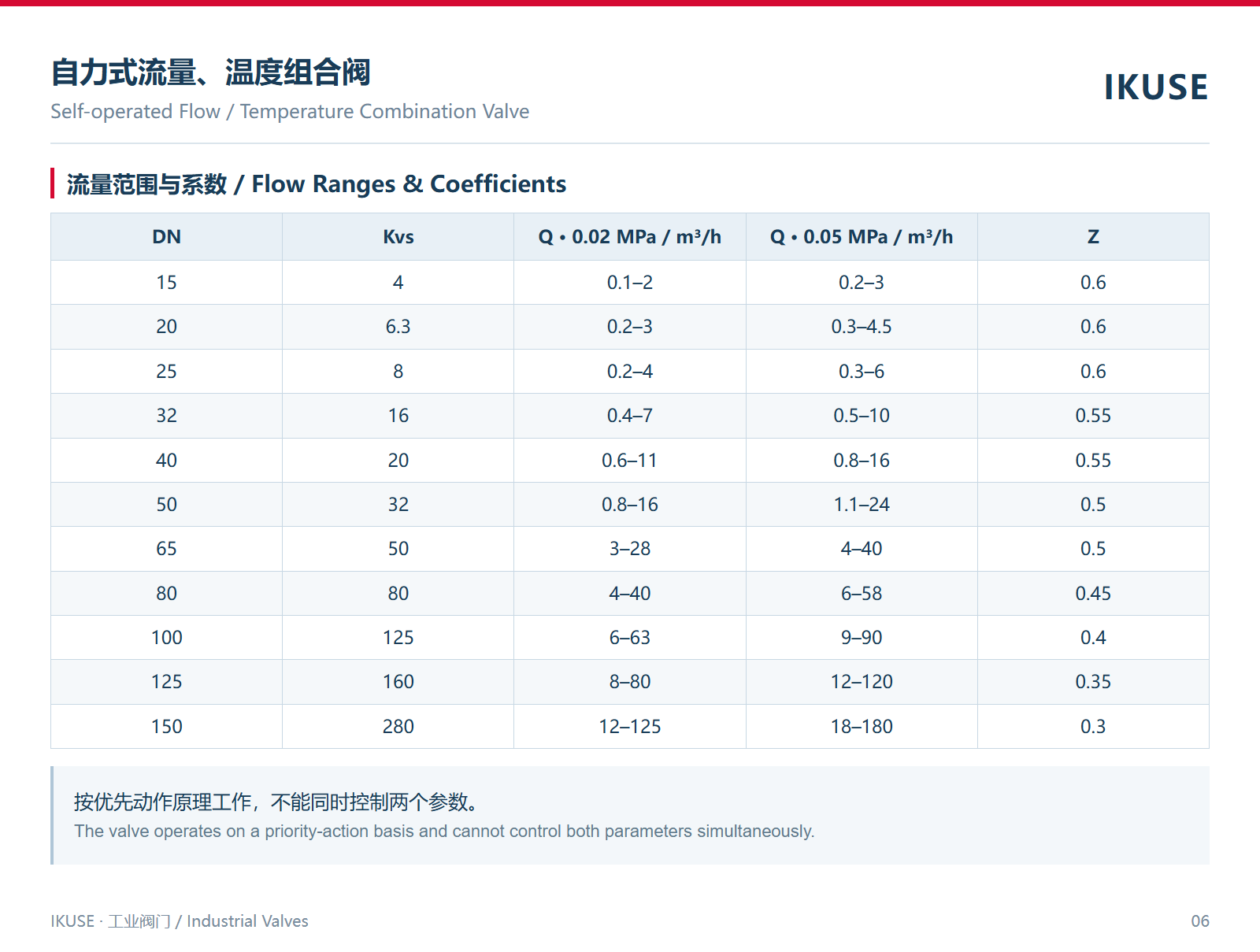This screenshot has width=1260, height=952.
Task: Click the IKUSE logo
Action: (1155, 87)
